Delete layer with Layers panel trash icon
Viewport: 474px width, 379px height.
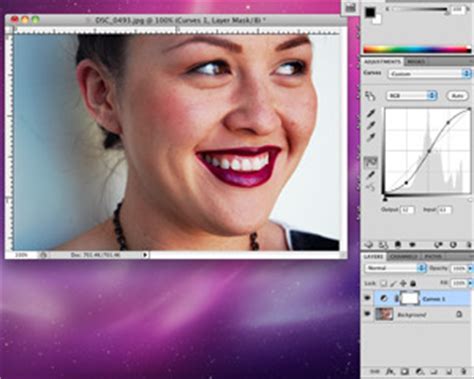(x=464, y=371)
